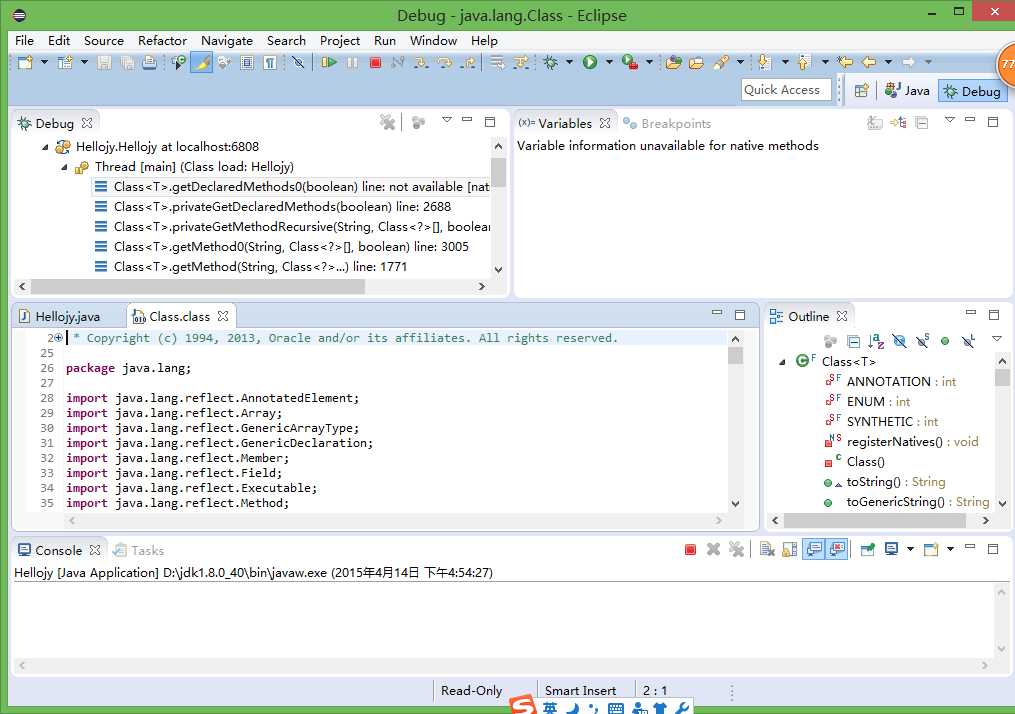Click the Open Task folder icon
Viewport: 1015px width, 714px height.
tap(697, 63)
